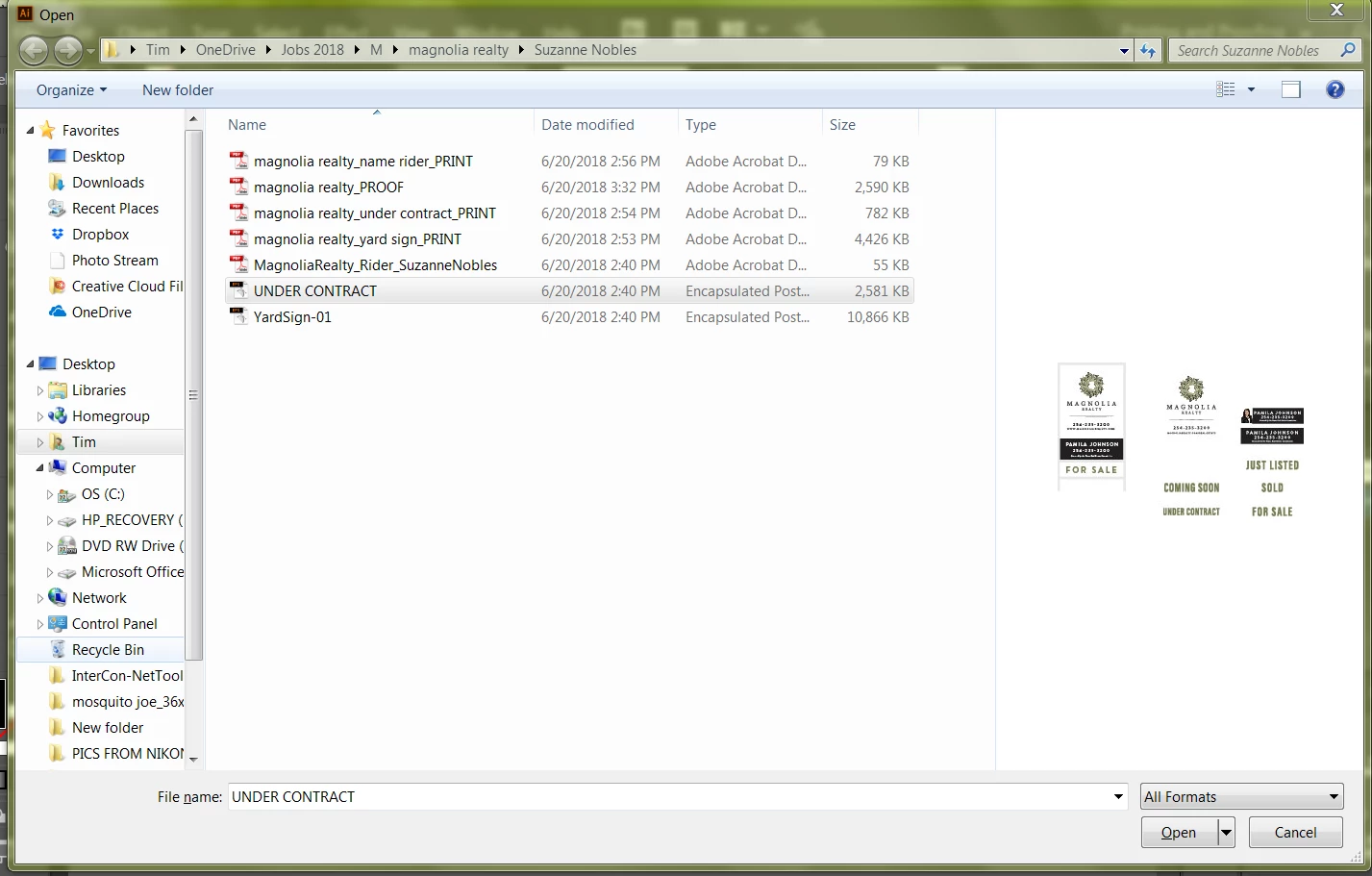Expand the Network tree node
The image size is (1372, 876).
39,598
